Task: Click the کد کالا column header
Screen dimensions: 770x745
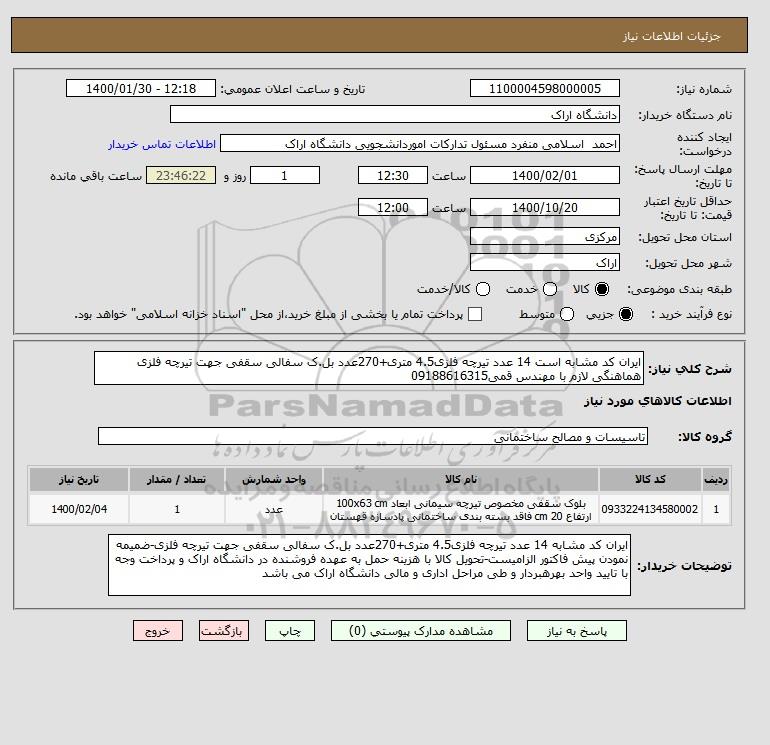Action: pyautogui.click(x=650, y=479)
